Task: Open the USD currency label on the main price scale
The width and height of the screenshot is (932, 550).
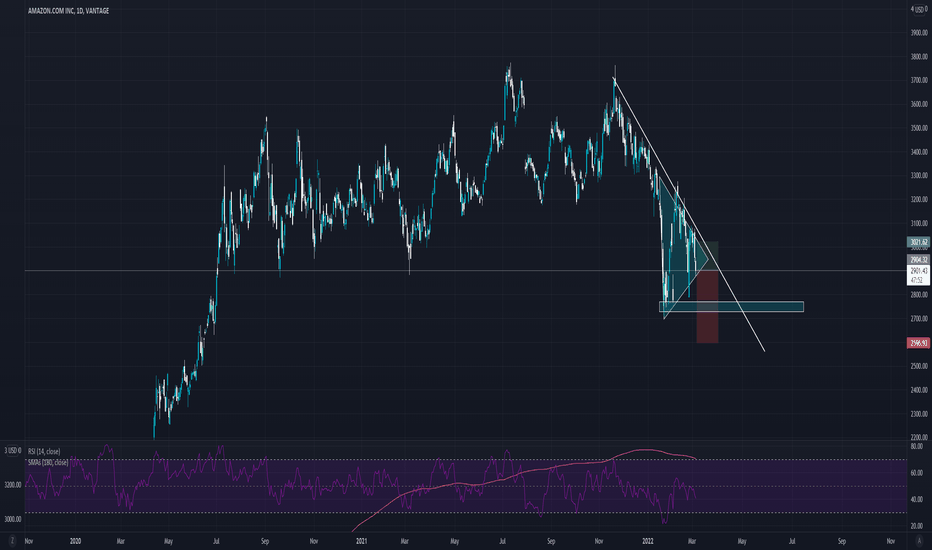Action: 918,10
